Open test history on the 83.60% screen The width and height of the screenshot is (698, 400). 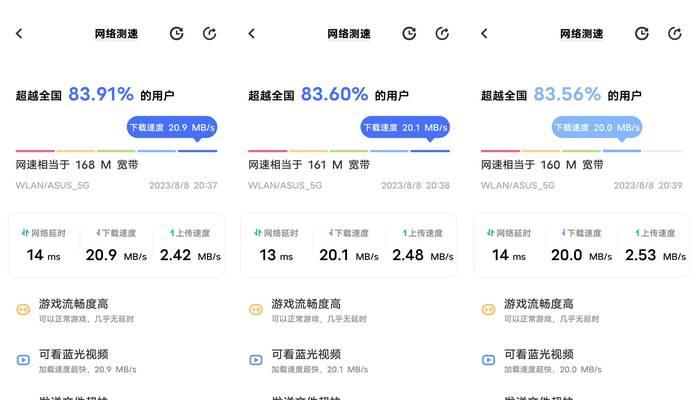409,33
